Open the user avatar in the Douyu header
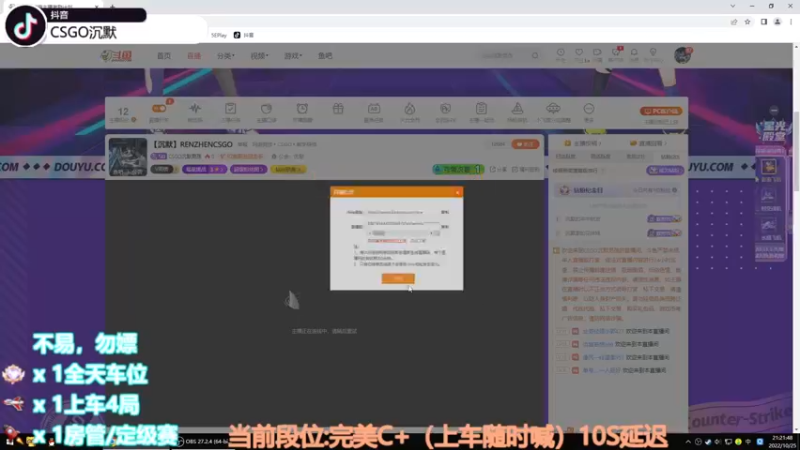Screen dimensions: 800x450 click(682, 55)
